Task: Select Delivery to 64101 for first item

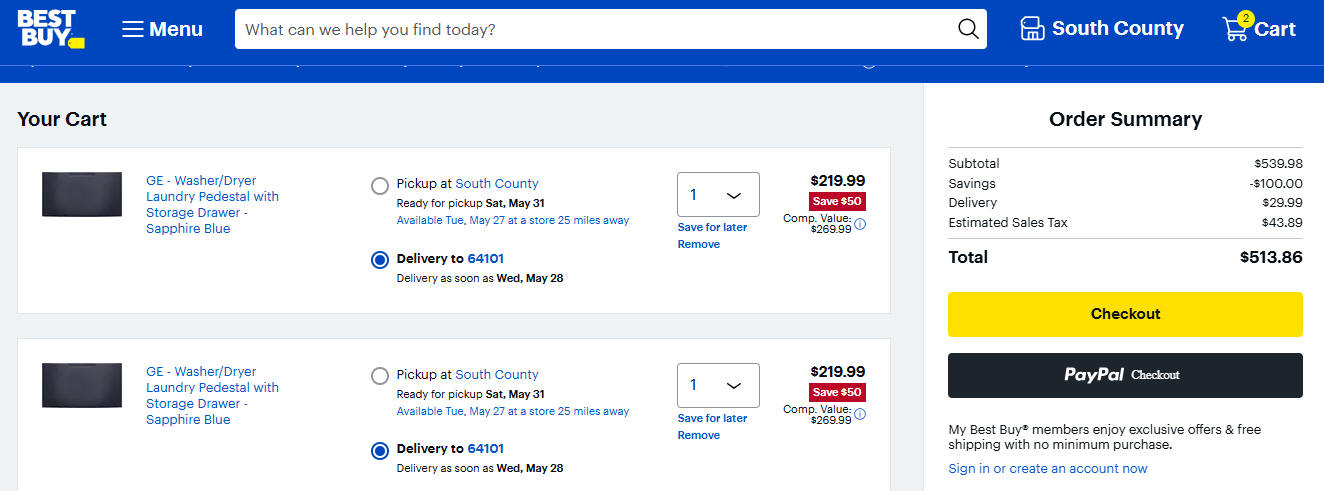Action: pyautogui.click(x=380, y=260)
